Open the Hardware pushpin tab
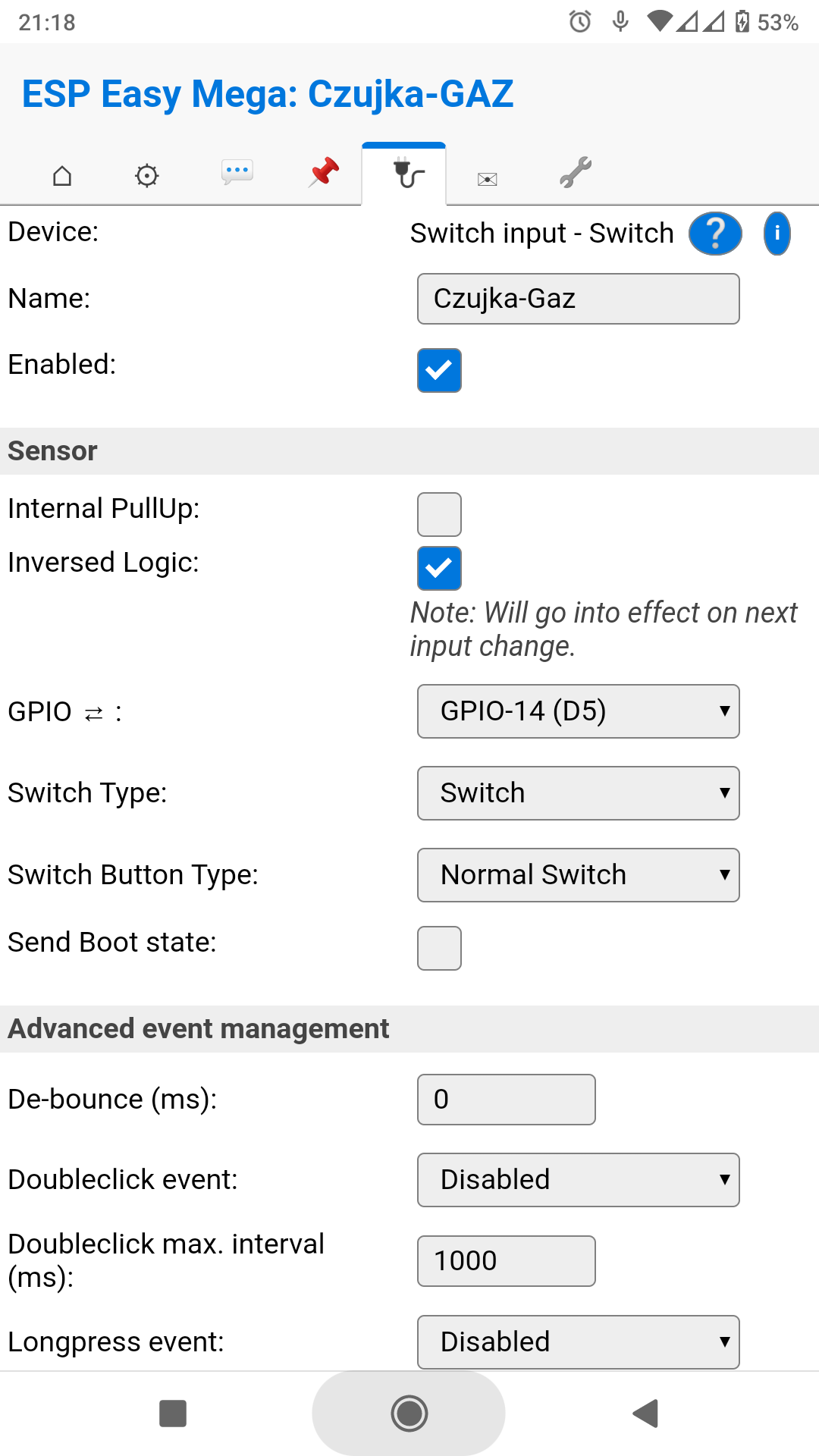819x1456 pixels. coord(324,172)
